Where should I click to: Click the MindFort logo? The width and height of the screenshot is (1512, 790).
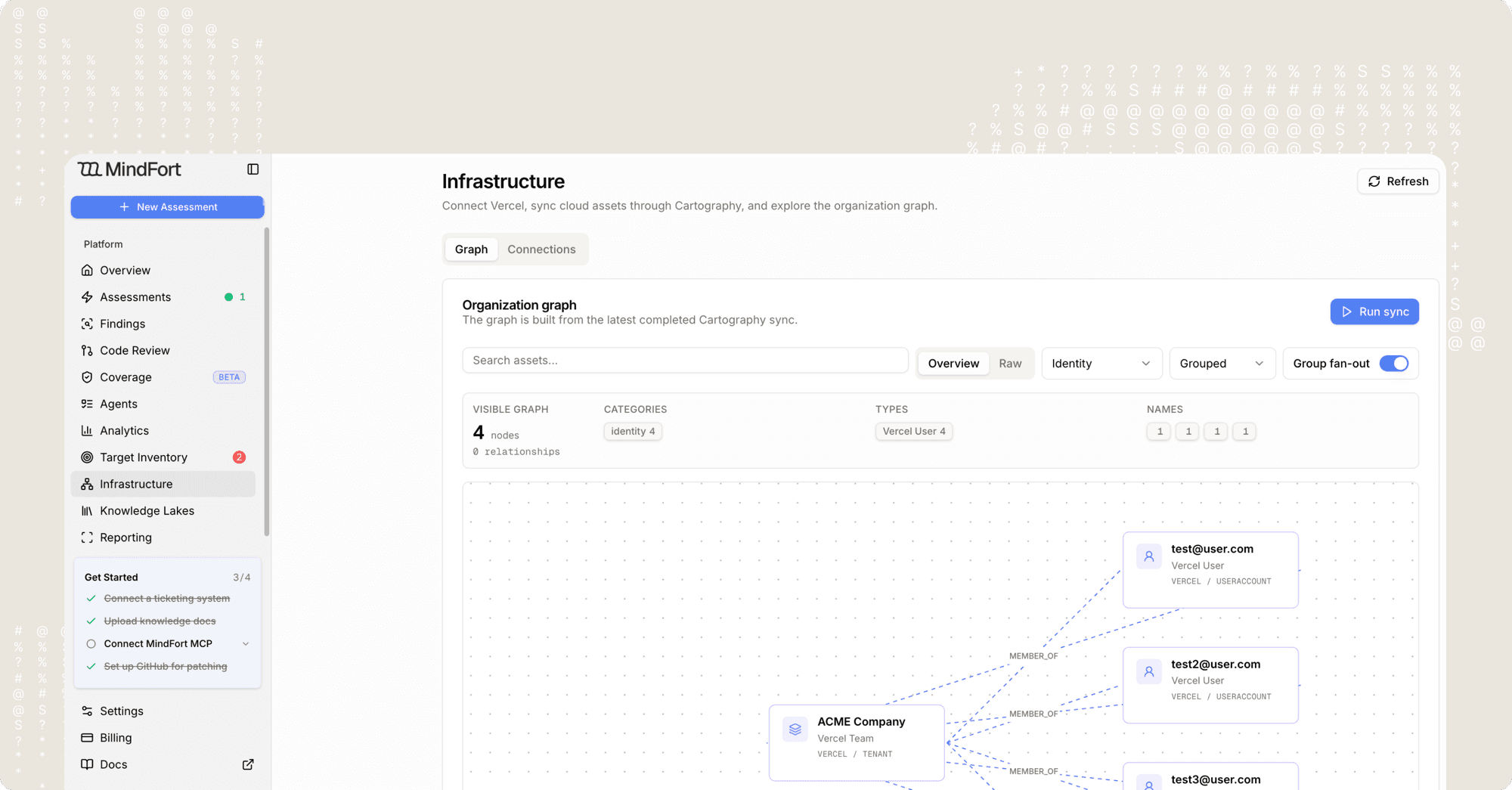[129, 169]
